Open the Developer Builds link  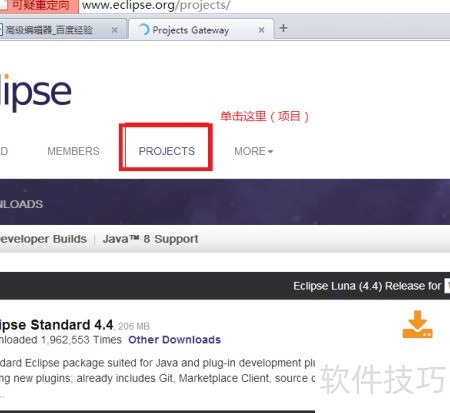tap(43, 239)
